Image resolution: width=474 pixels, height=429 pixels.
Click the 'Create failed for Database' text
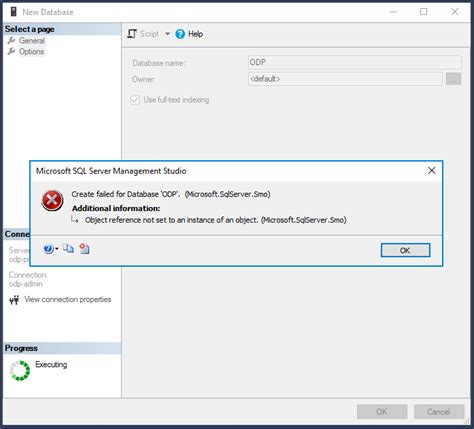[x=171, y=194]
